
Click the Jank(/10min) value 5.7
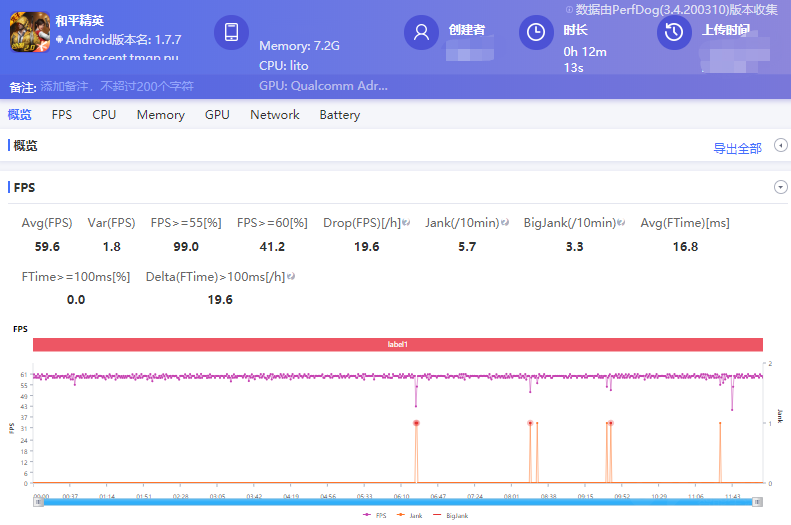click(467, 247)
